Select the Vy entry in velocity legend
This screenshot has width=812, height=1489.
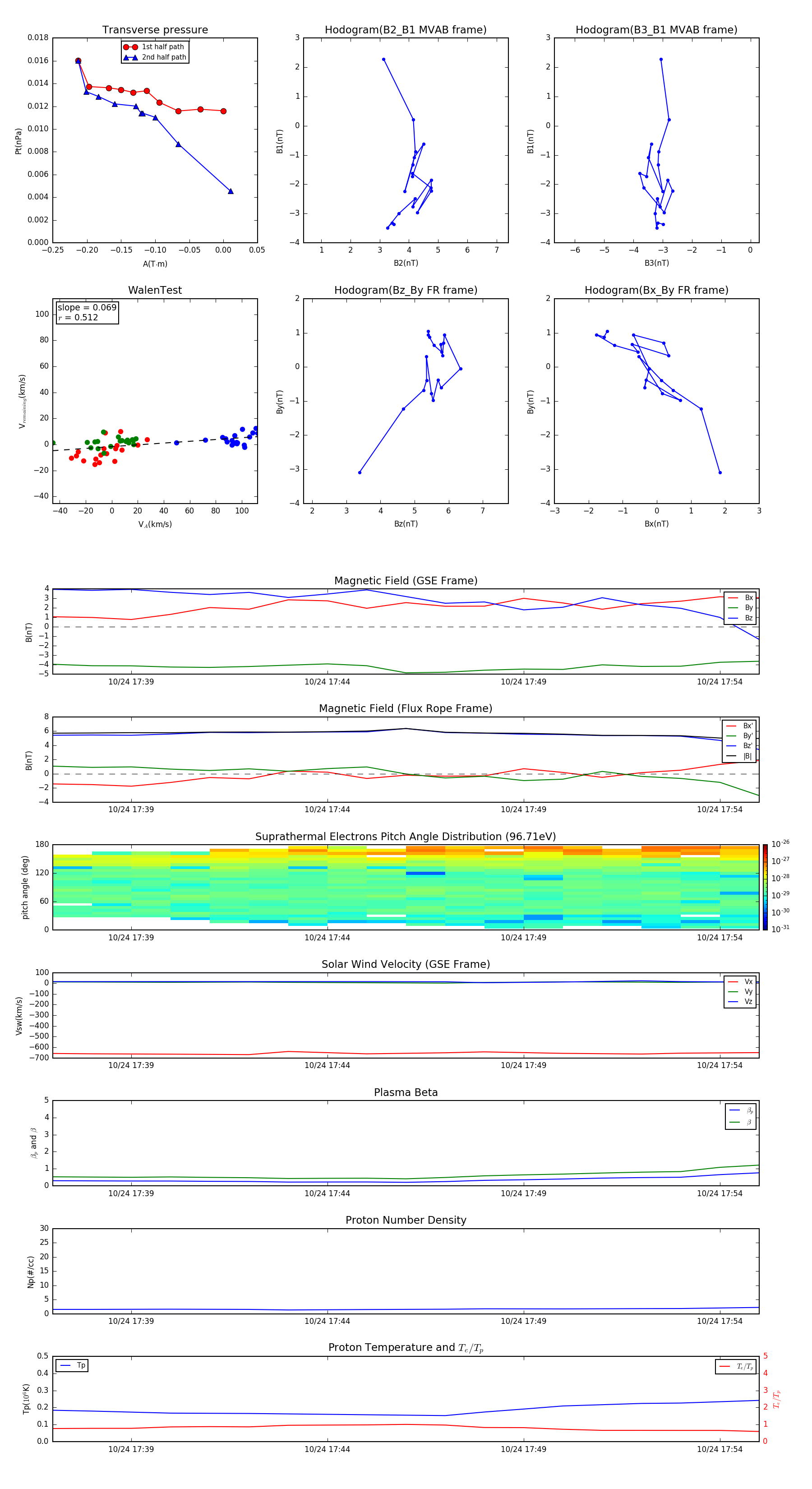tap(740, 992)
